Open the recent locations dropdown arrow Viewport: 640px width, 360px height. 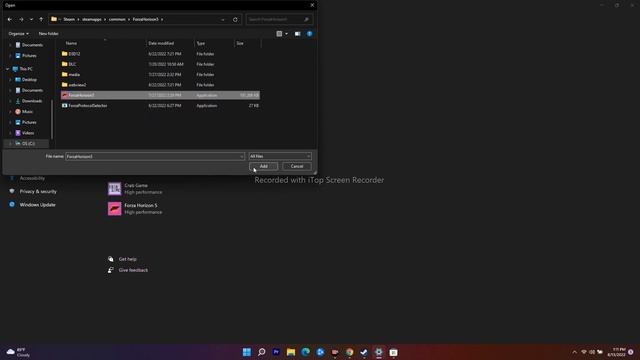point(31,19)
